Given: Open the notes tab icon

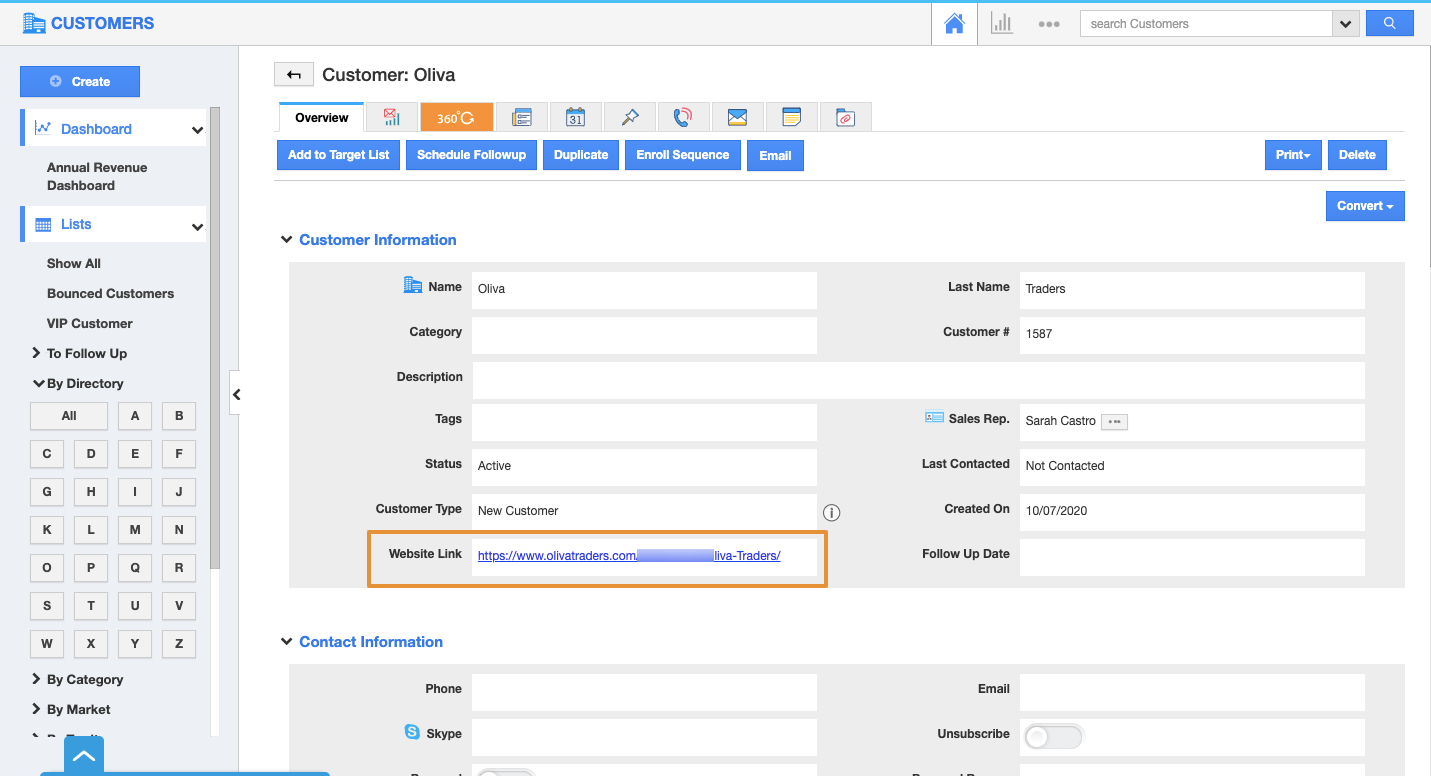Looking at the screenshot, I should coord(791,118).
